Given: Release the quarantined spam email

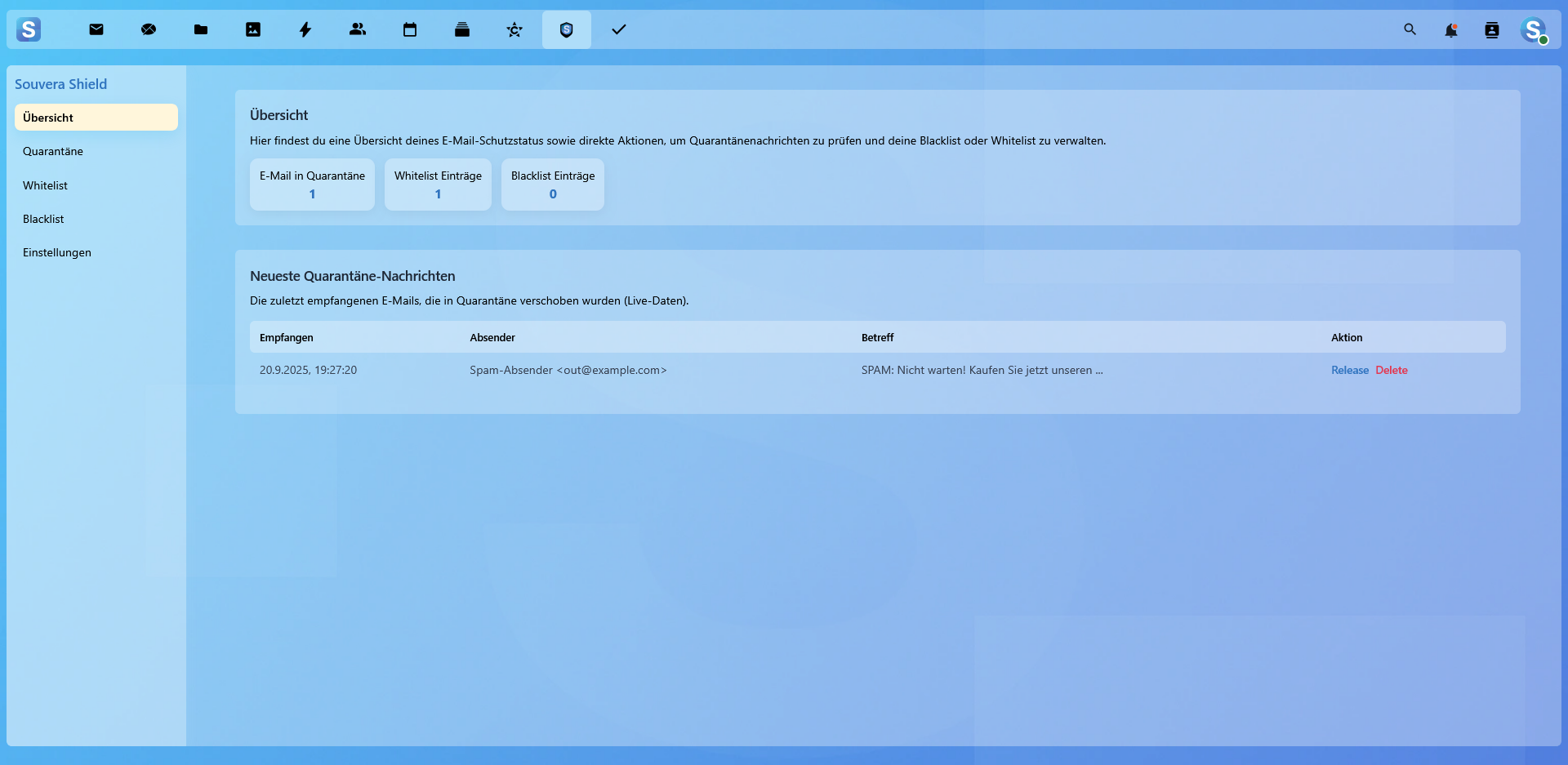Looking at the screenshot, I should pos(1349,370).
